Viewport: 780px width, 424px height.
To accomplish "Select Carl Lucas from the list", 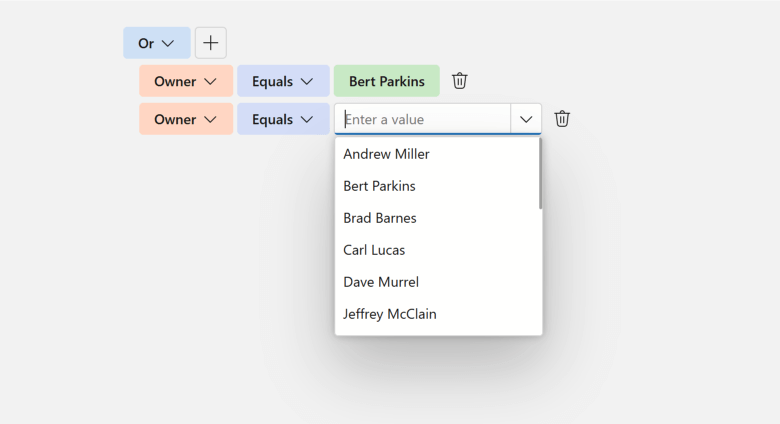I will 374,250.
